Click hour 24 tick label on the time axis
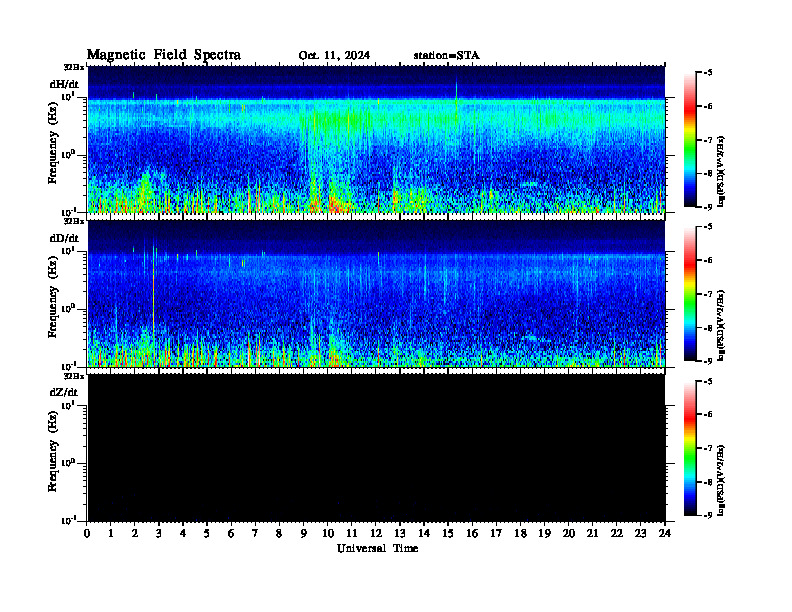792x612 pixels. (665, 534)
